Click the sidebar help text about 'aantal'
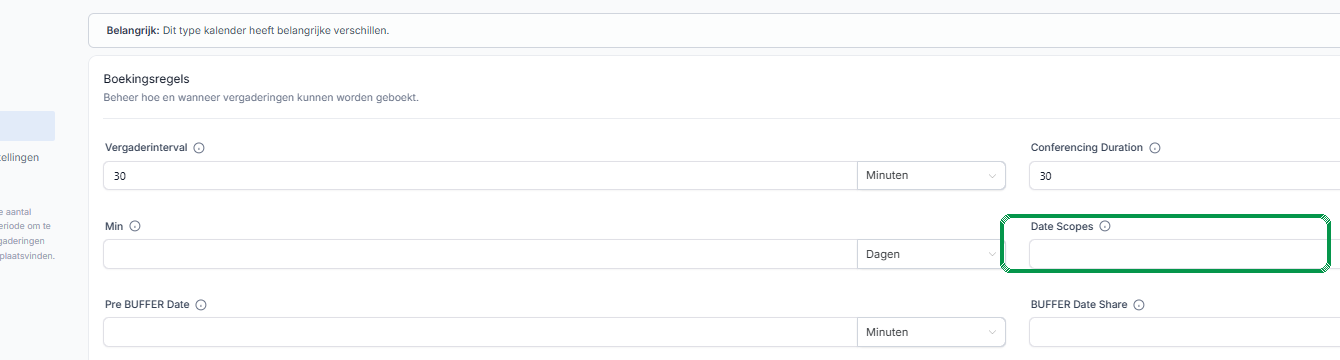The image size is (1340, 360). pyautogui.click(x=27, y=233)
